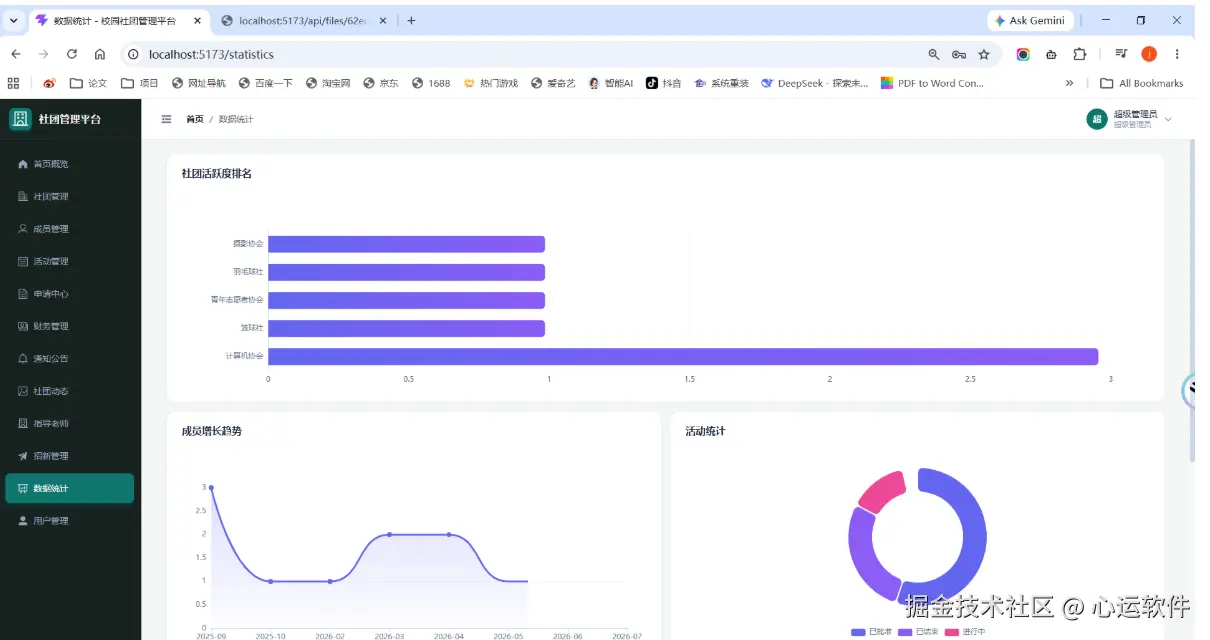Click the 羽毛球社 bar in the ranking chart
The height and width of the screenshot is (640, 1210).
tap(406, 272)
